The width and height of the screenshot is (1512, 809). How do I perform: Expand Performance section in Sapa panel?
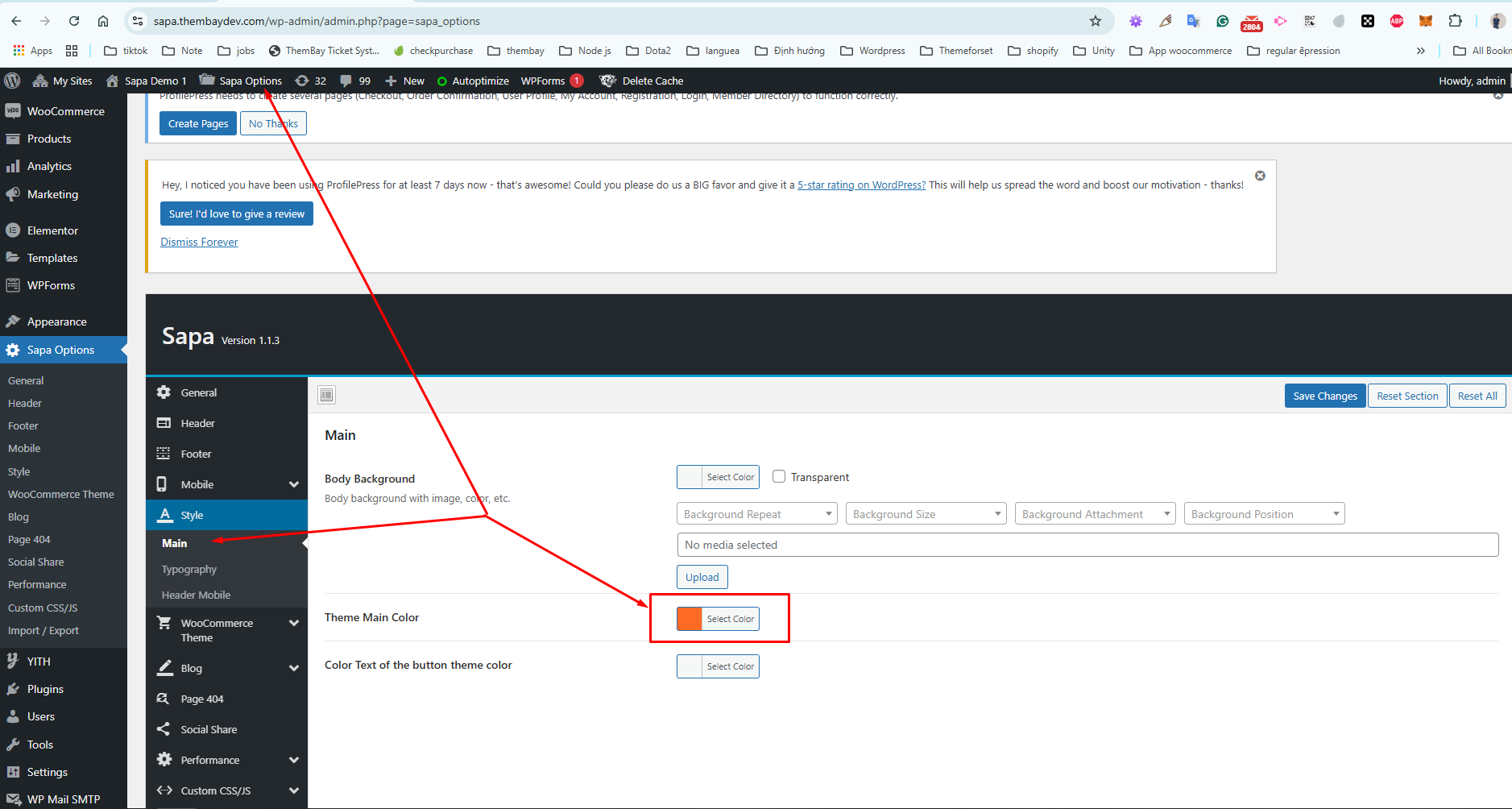[x=227, y=760]
